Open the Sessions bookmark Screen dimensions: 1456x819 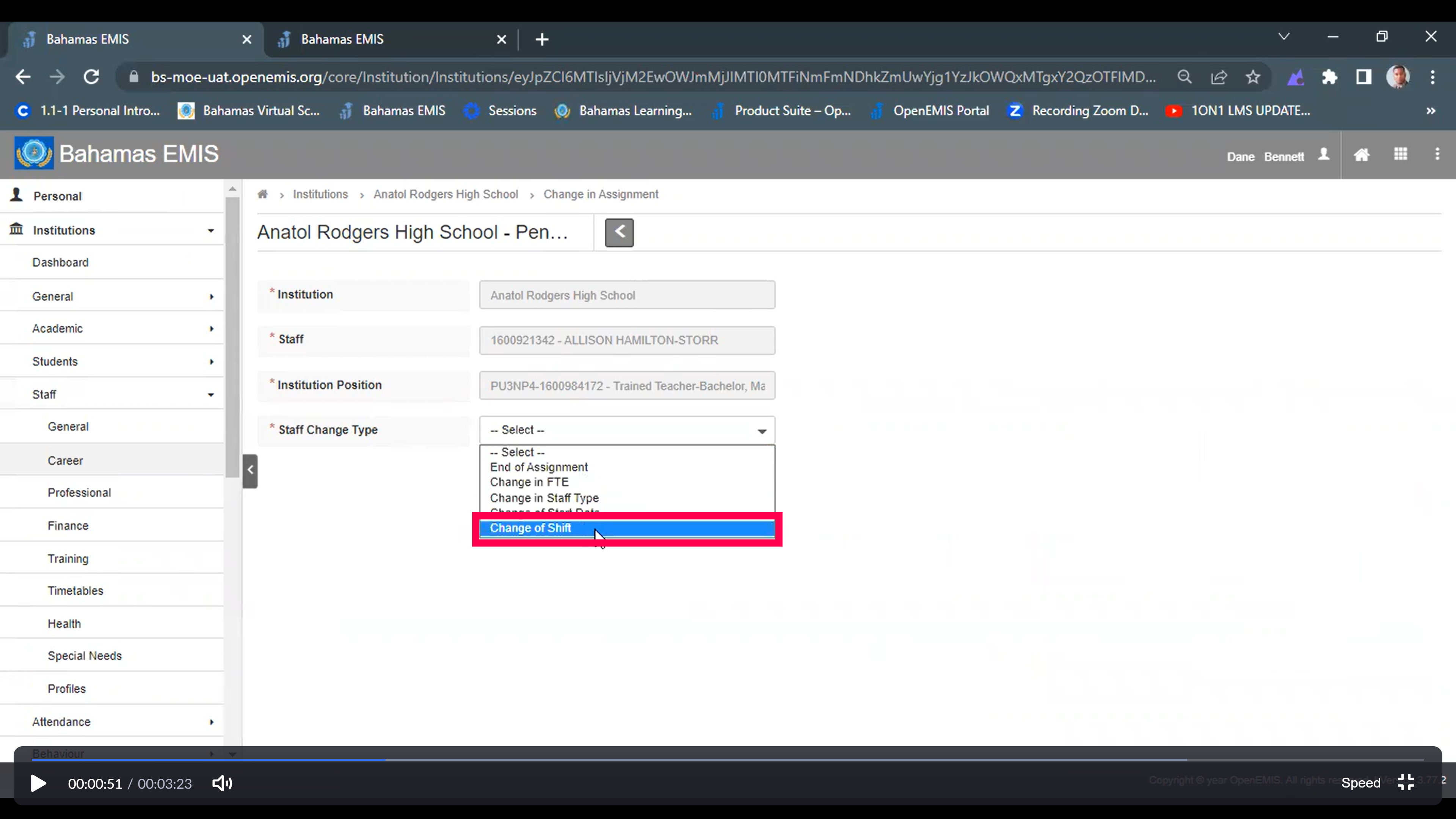tap(500, 111)
